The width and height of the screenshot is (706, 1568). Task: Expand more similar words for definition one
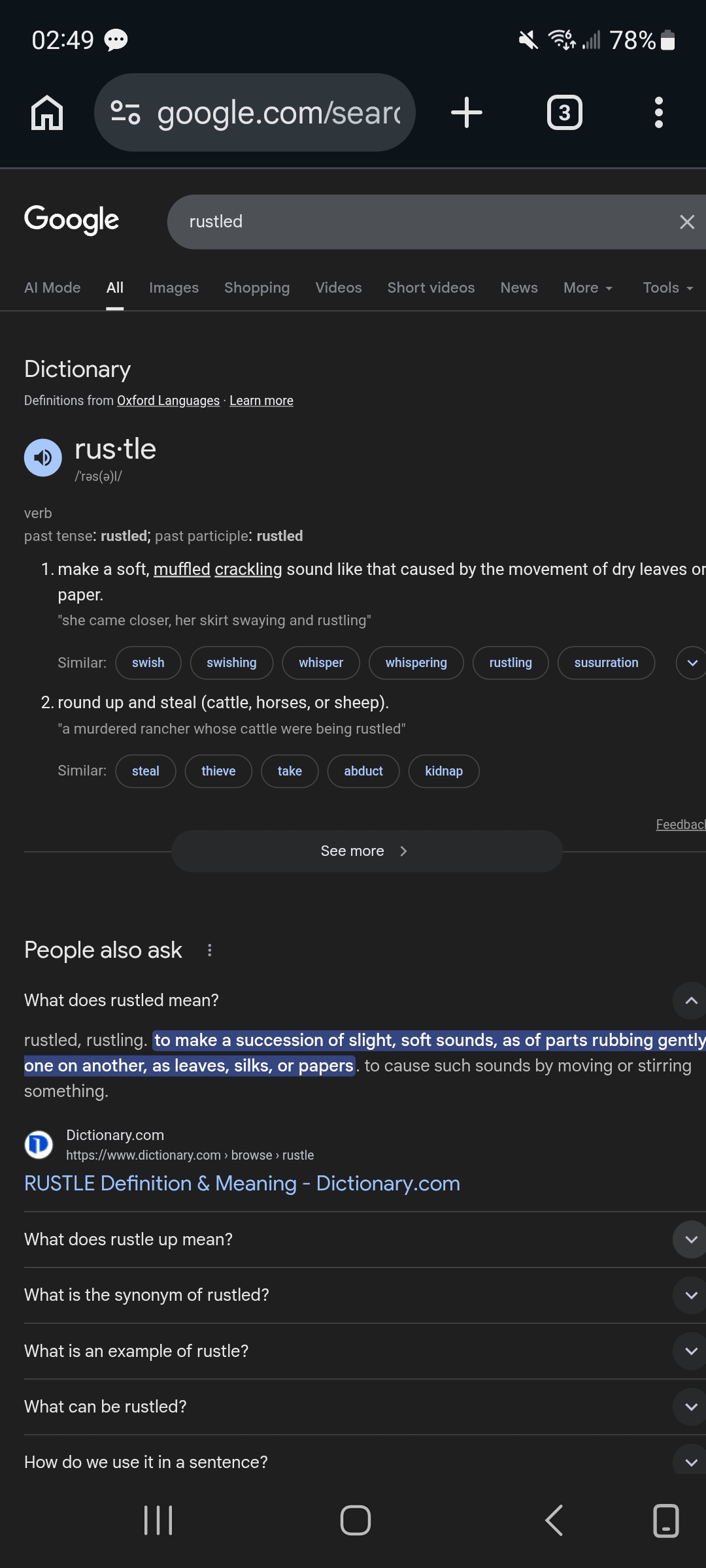(692, 663)
